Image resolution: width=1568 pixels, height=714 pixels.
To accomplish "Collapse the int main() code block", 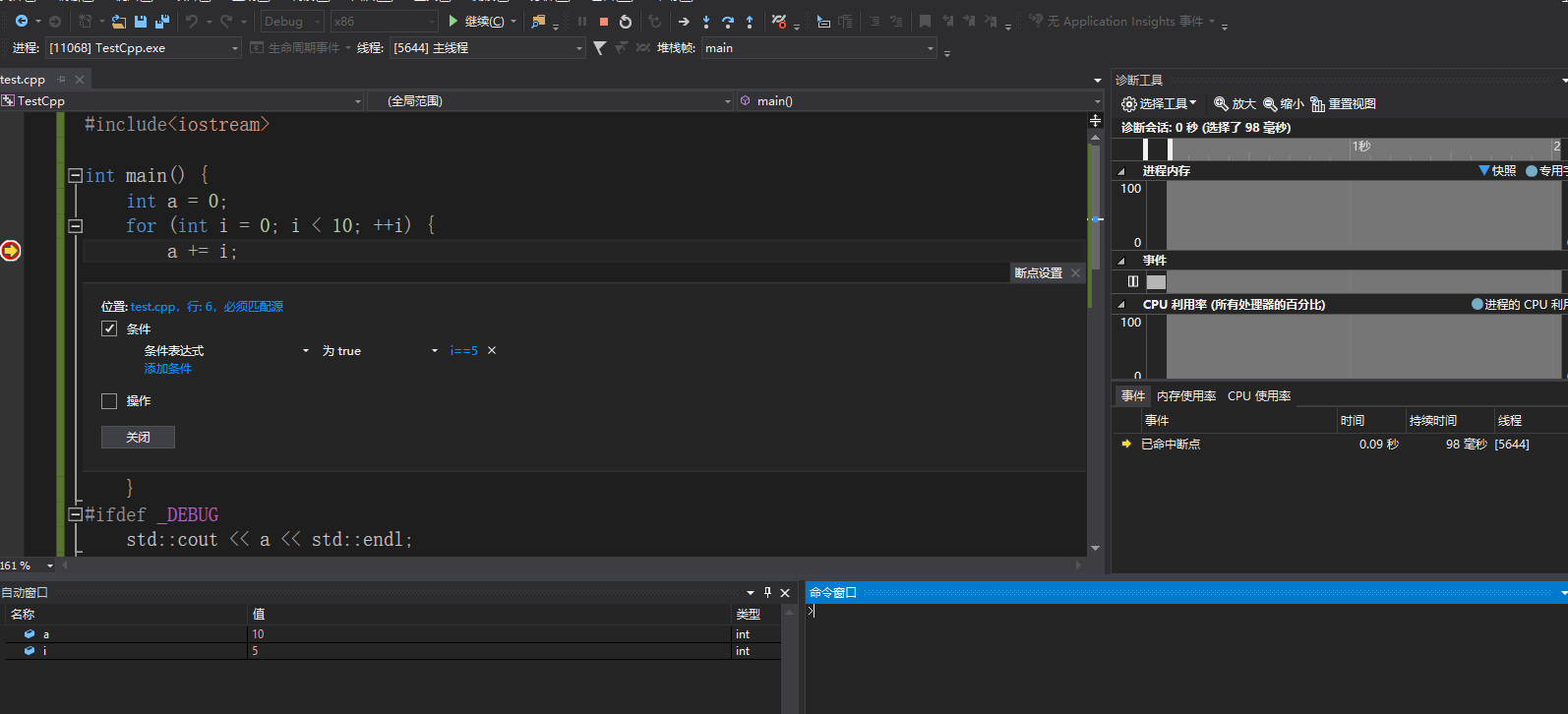I will 75,175.
